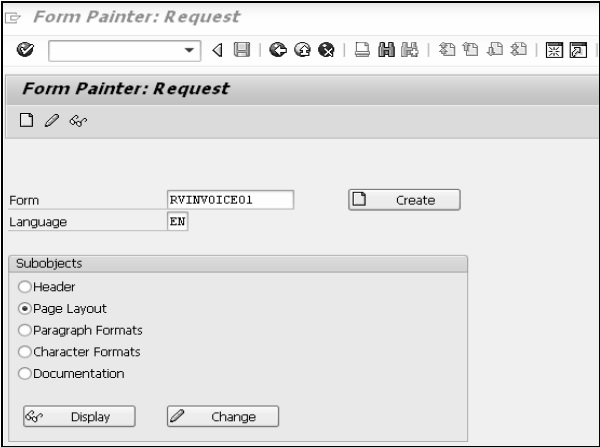Select the Header radio button

pos(24,287)
